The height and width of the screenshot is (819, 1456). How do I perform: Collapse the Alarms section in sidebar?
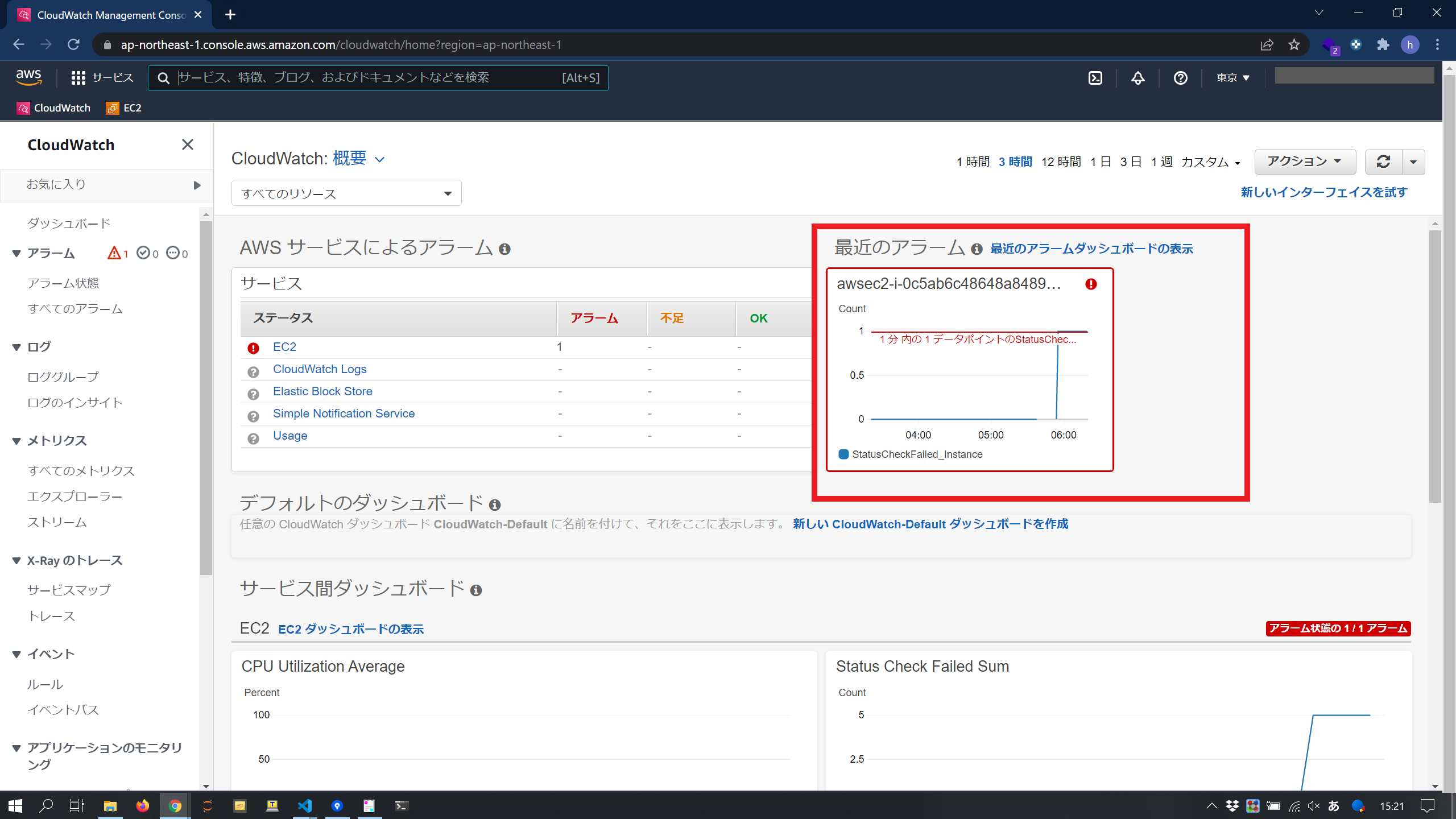point(16,253)
